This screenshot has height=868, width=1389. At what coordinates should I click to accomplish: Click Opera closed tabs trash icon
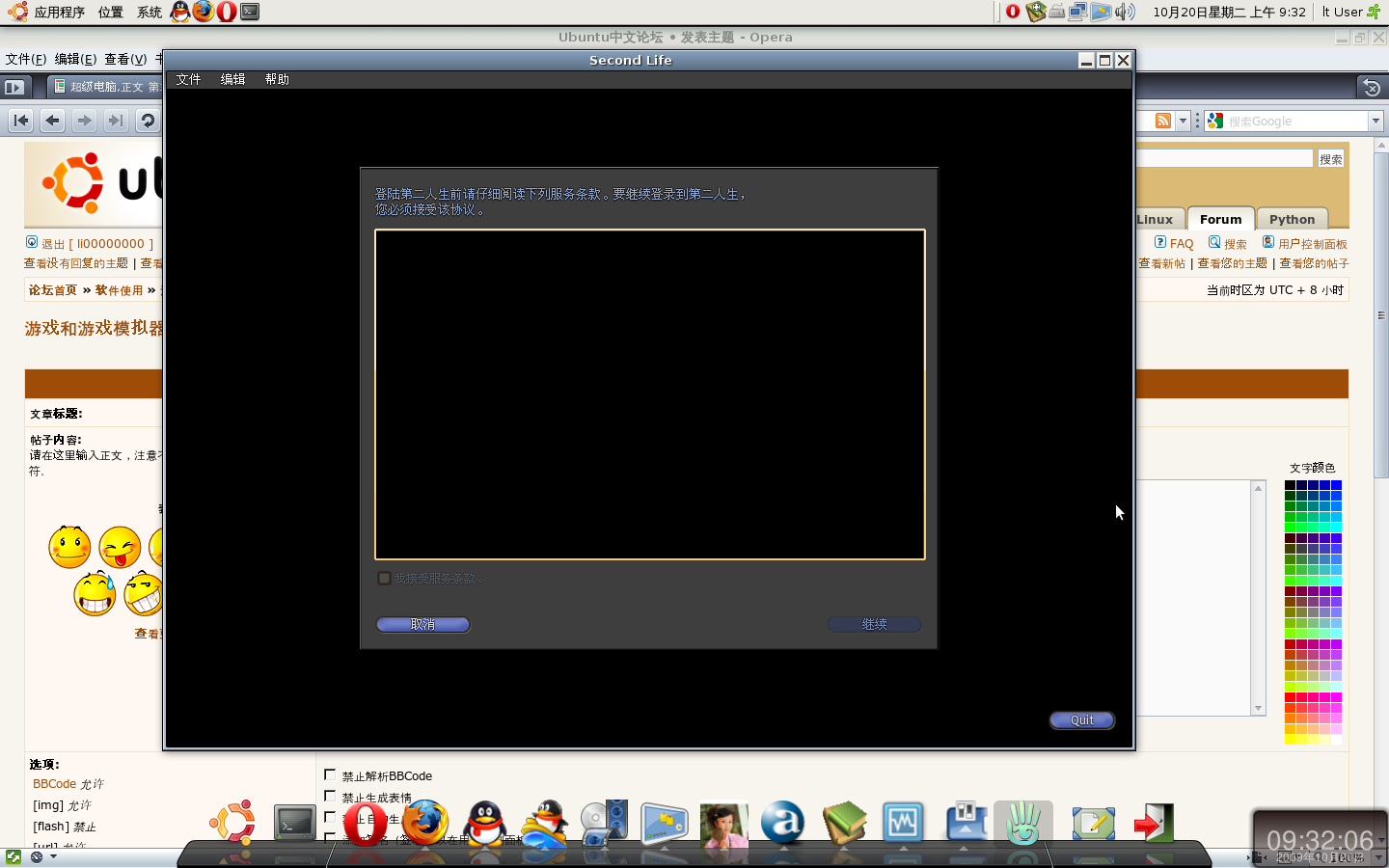tap(1371, 87)
